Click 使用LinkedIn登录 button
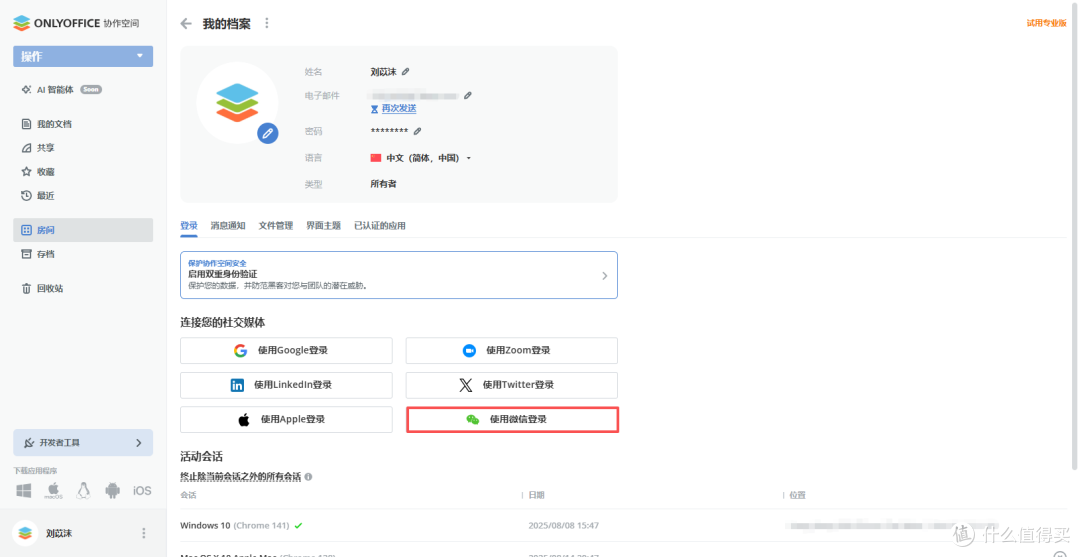Viewport: 1080px width, 557px height. coord(287,385)
